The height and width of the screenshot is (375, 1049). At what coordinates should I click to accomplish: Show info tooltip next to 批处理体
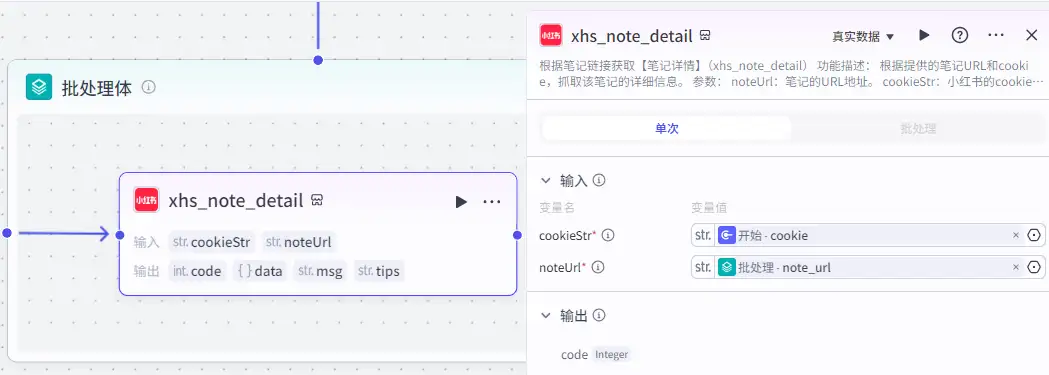tap(149, 87)
